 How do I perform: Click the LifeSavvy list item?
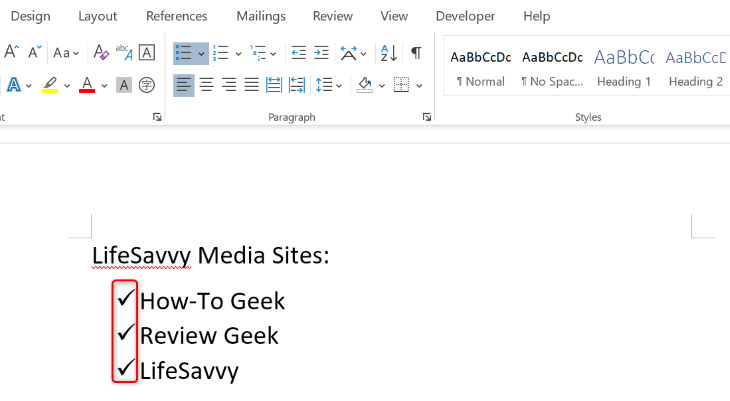click(189, 371)
